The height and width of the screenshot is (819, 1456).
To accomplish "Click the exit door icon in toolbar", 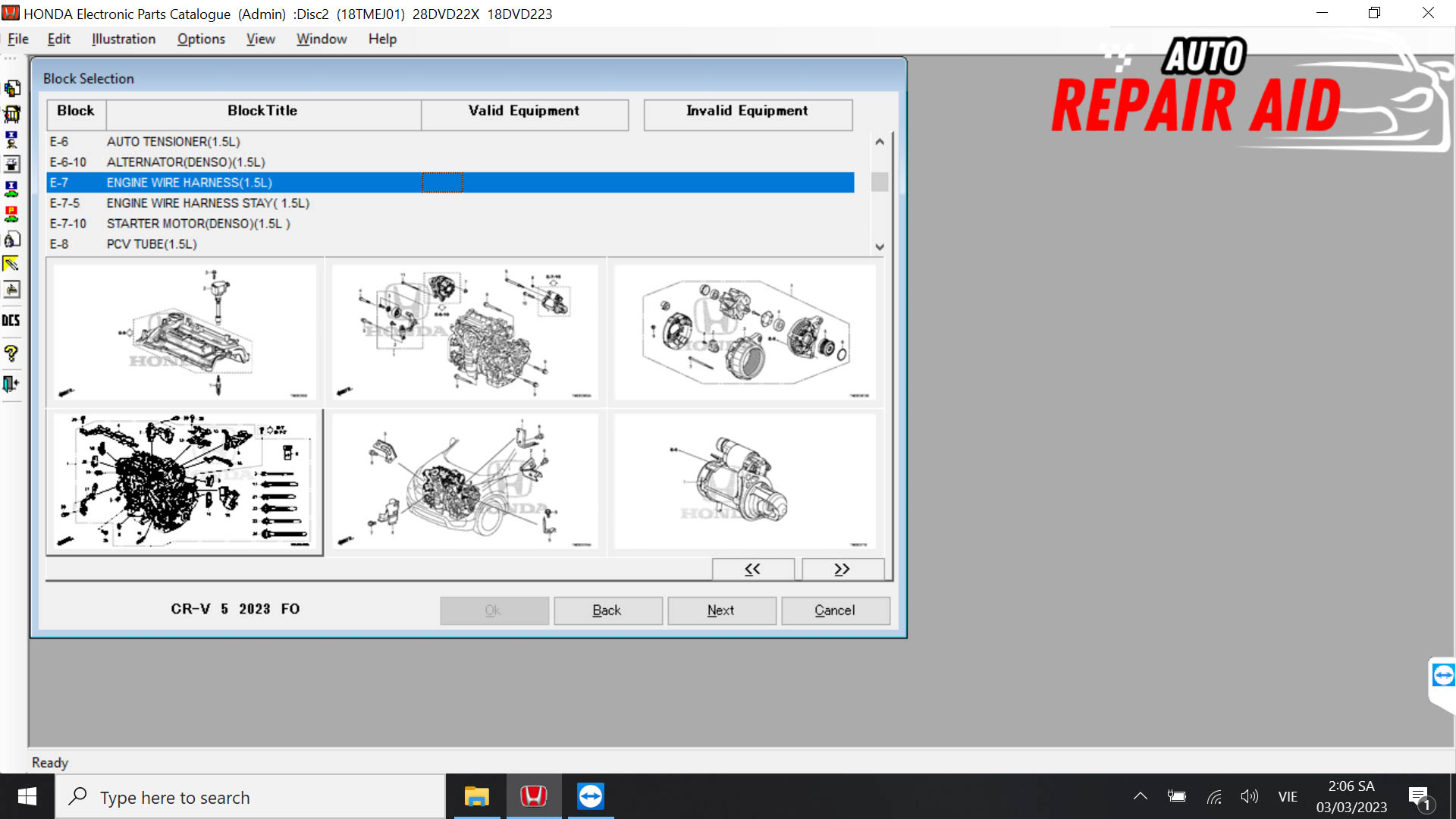I will tap(11, 384).
